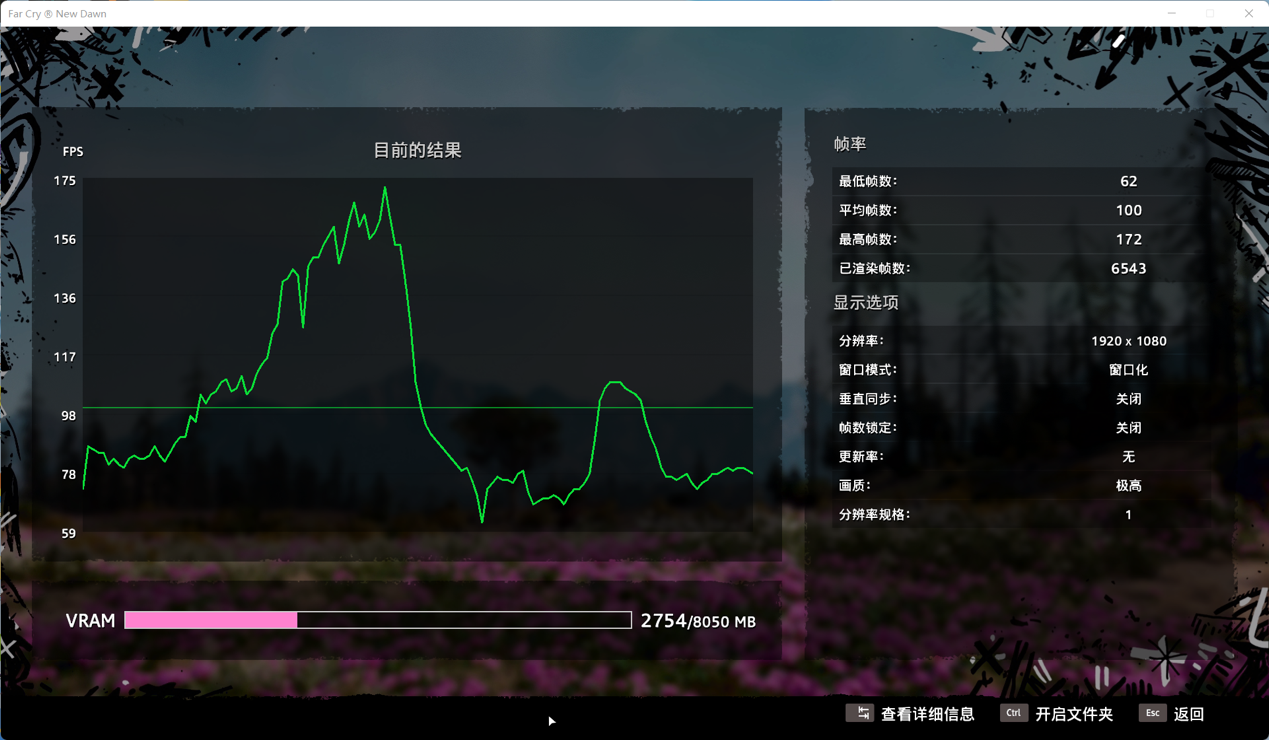Viewport: 1269px width, 740px height.
Task: Click the Tab key icon beside 查看详细信息
Action: tap(862, 713)
